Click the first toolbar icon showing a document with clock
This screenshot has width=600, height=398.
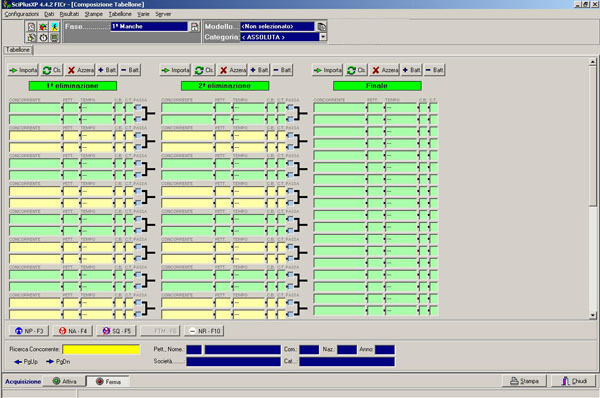pos(31,26)
